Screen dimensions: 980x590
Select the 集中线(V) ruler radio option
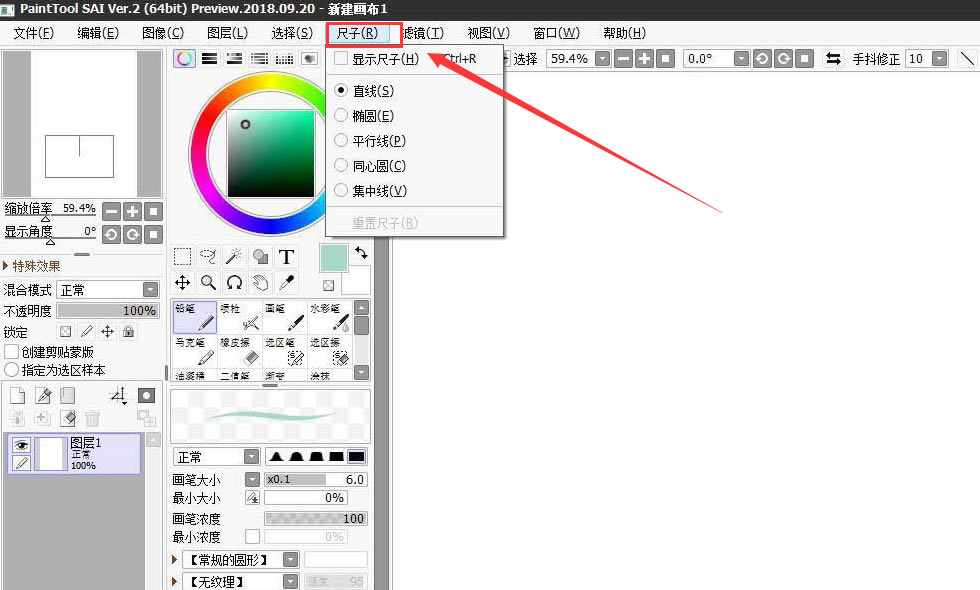click(x=341, y=191)
